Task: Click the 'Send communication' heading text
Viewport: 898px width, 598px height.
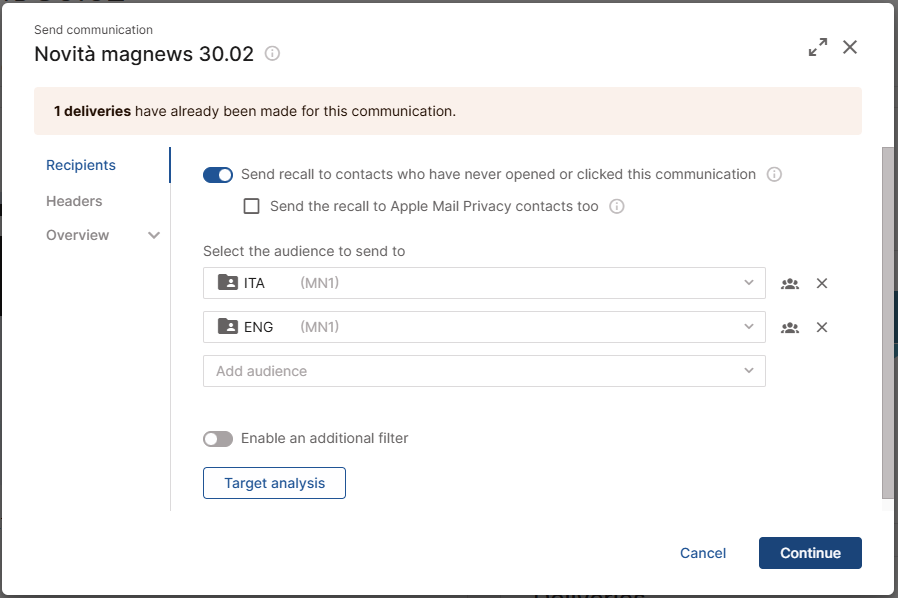Action: pos(93,30)
